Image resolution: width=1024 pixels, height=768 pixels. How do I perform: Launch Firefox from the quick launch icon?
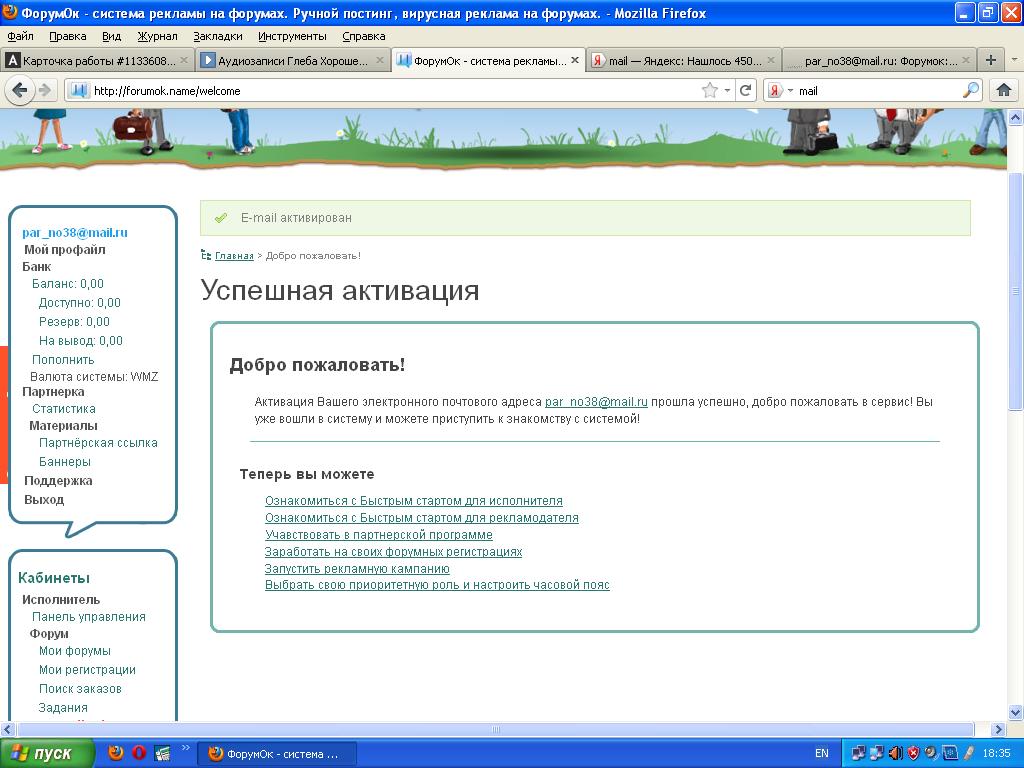pyautogui.click(x=116, y=753)
